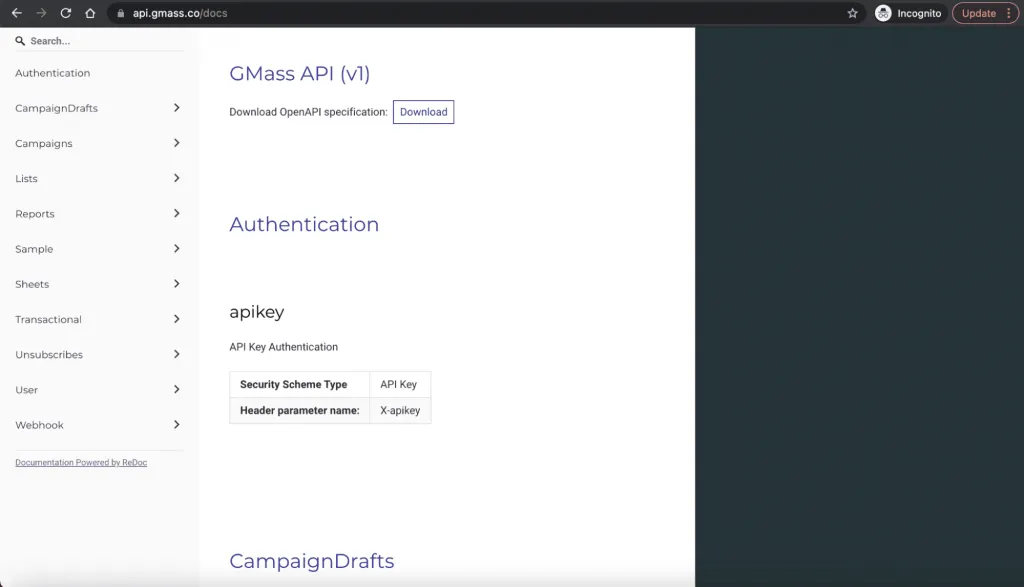1024x587 pixels.
Task: Click the browser forward arrow
Action: pos(41,13)
